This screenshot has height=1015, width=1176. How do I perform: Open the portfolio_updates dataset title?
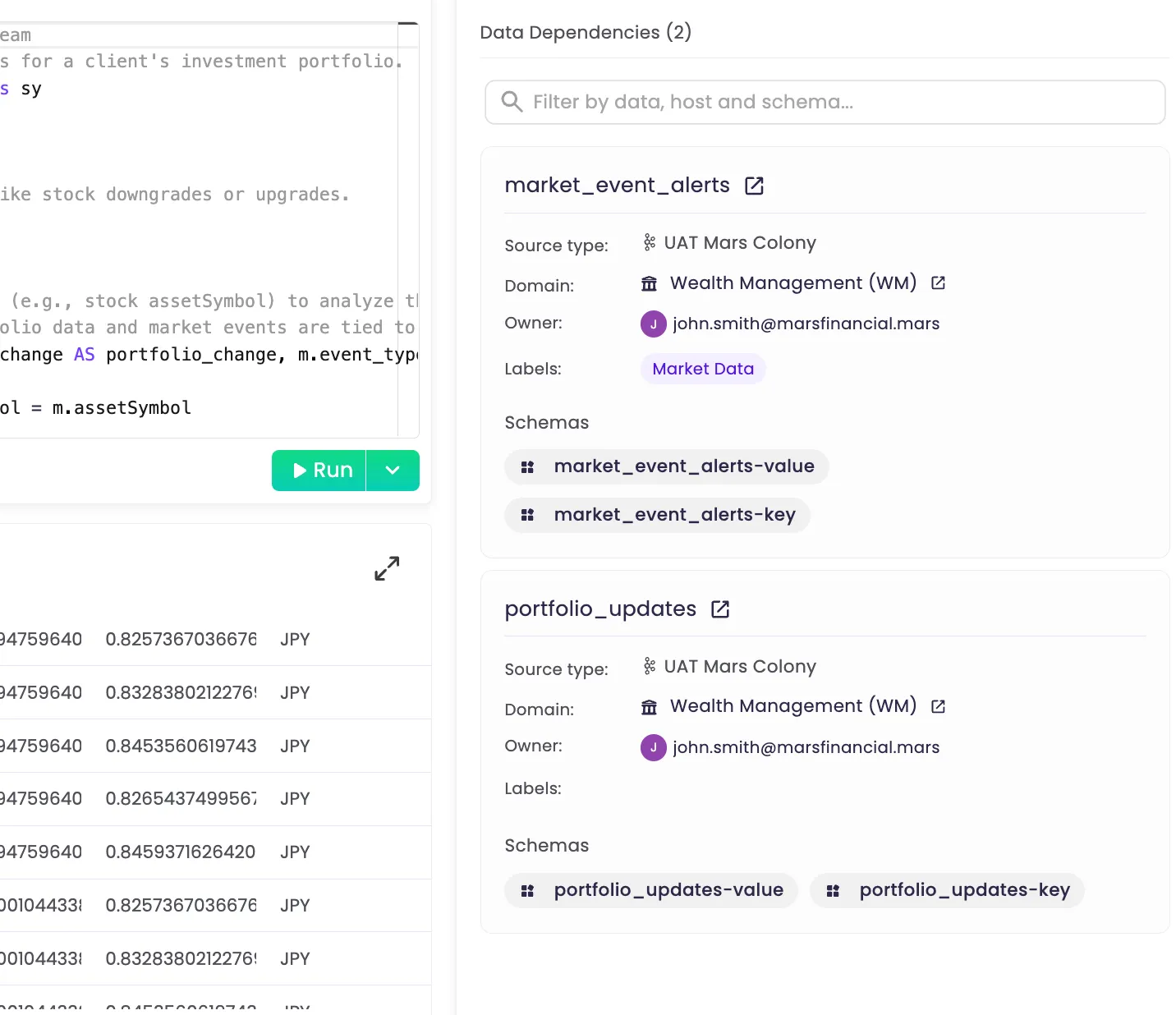[600, 609]
